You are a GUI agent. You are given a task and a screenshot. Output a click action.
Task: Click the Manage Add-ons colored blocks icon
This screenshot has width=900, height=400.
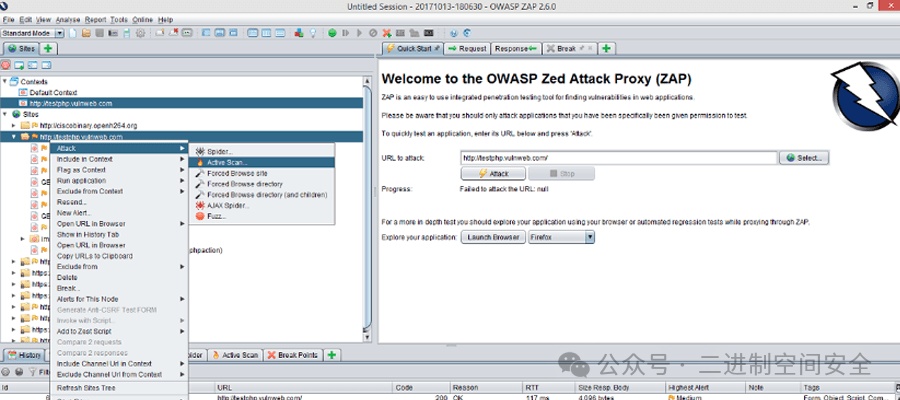(298, 33)
